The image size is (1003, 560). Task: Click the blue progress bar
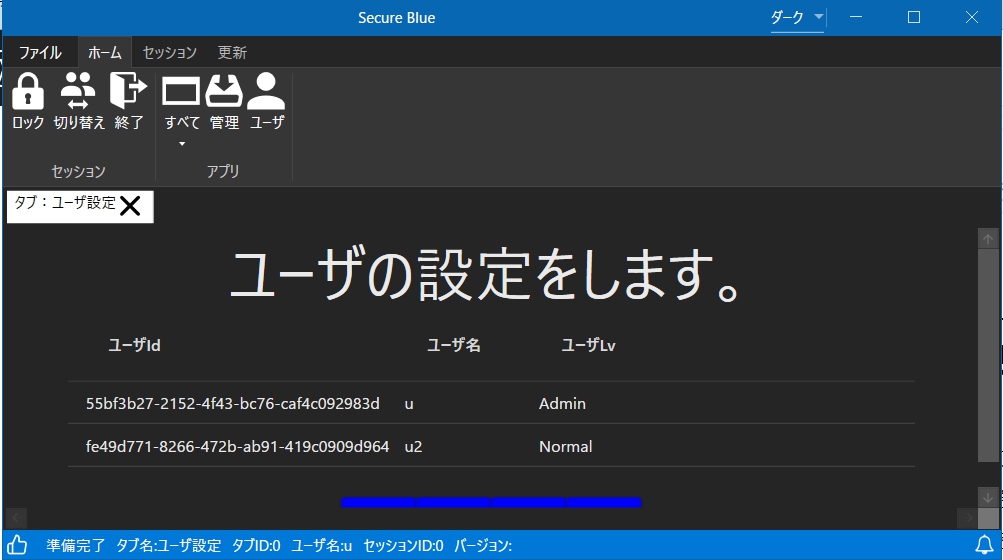pos(491,502)
